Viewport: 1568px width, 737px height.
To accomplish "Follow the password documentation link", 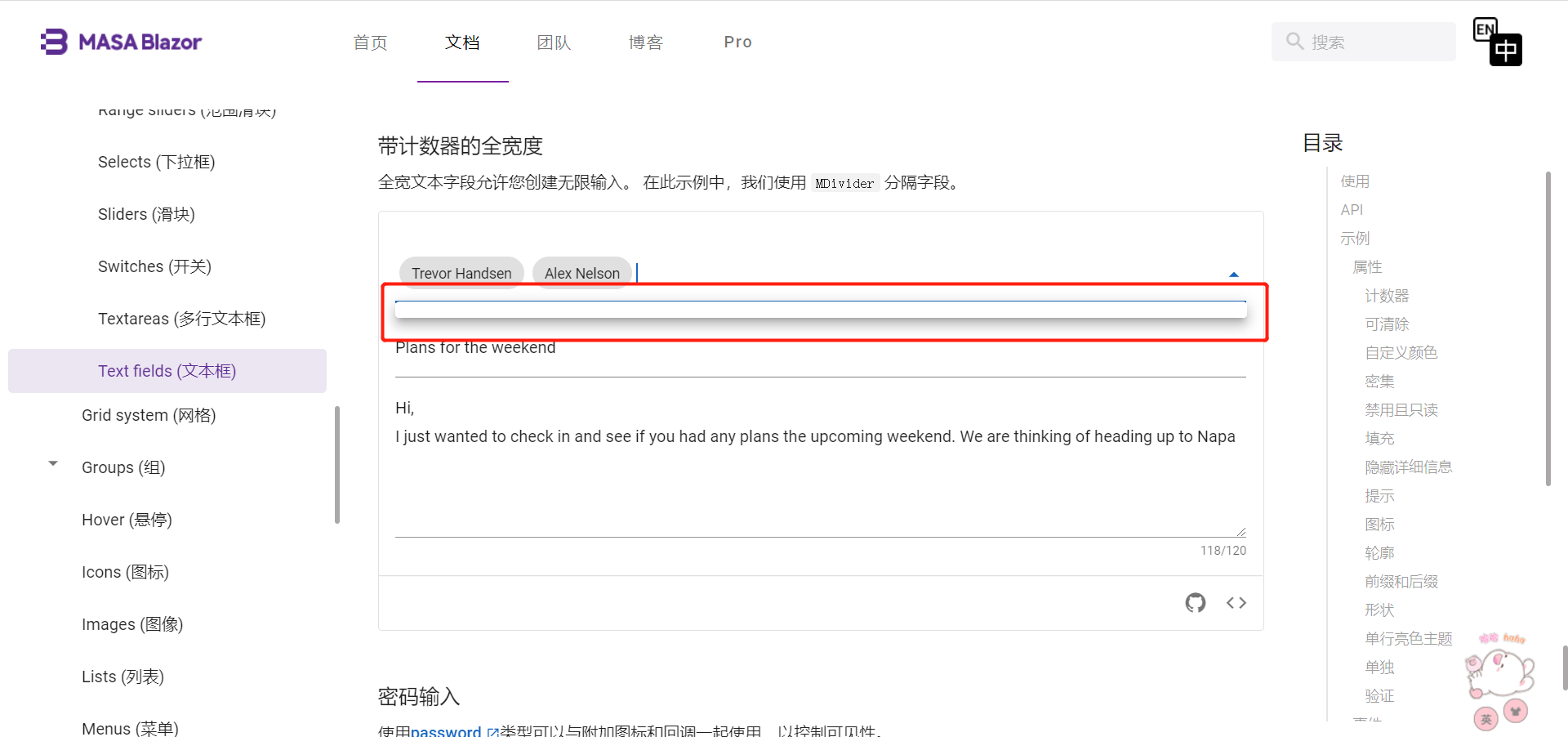I will coord(446,730).
